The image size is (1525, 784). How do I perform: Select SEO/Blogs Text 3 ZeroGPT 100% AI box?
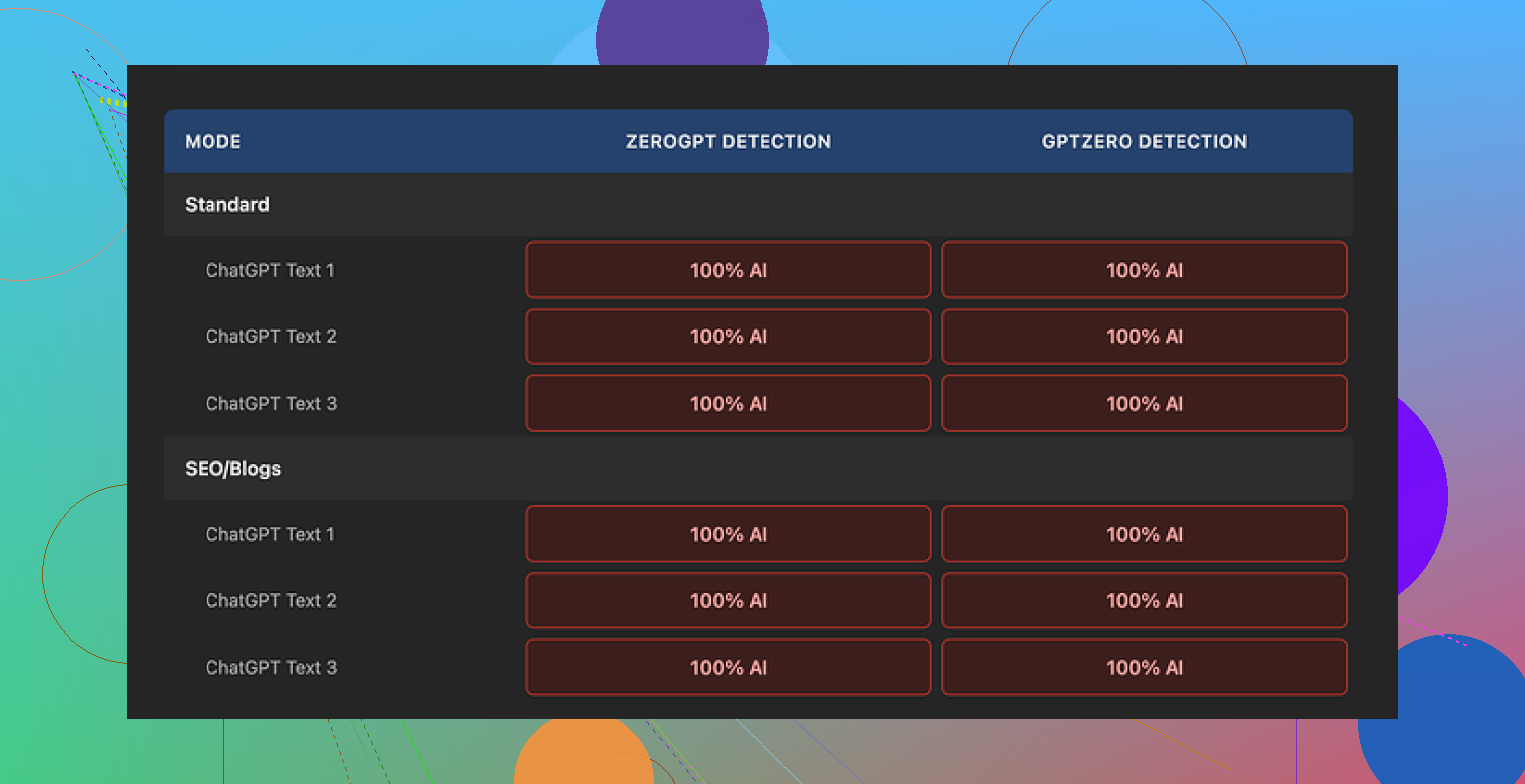click(x=728, y=667)
